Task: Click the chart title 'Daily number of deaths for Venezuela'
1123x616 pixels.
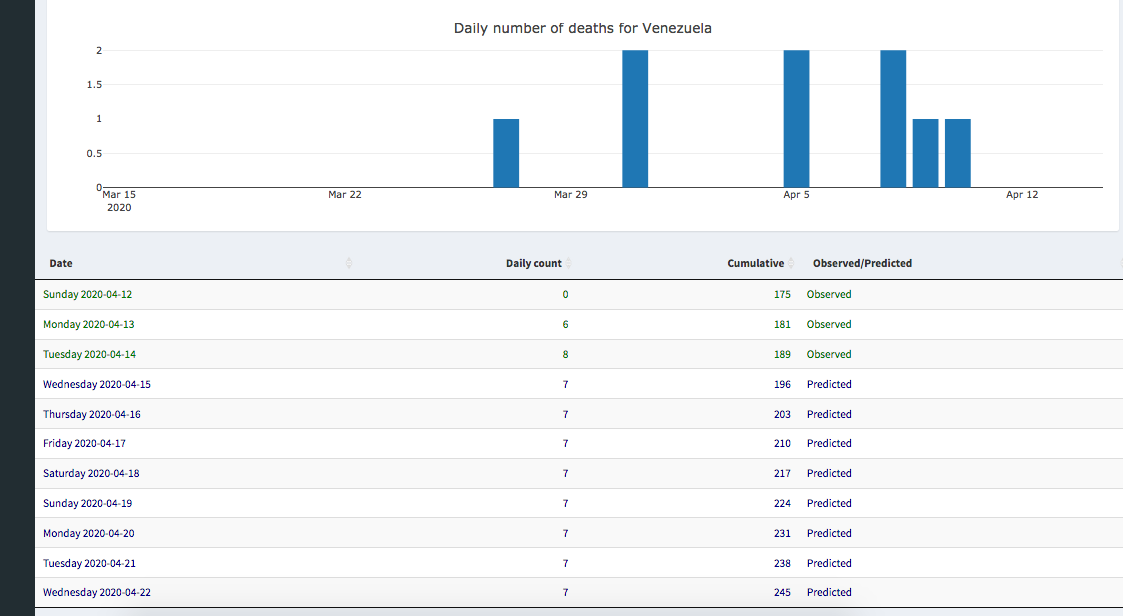Action: point(582,28)
